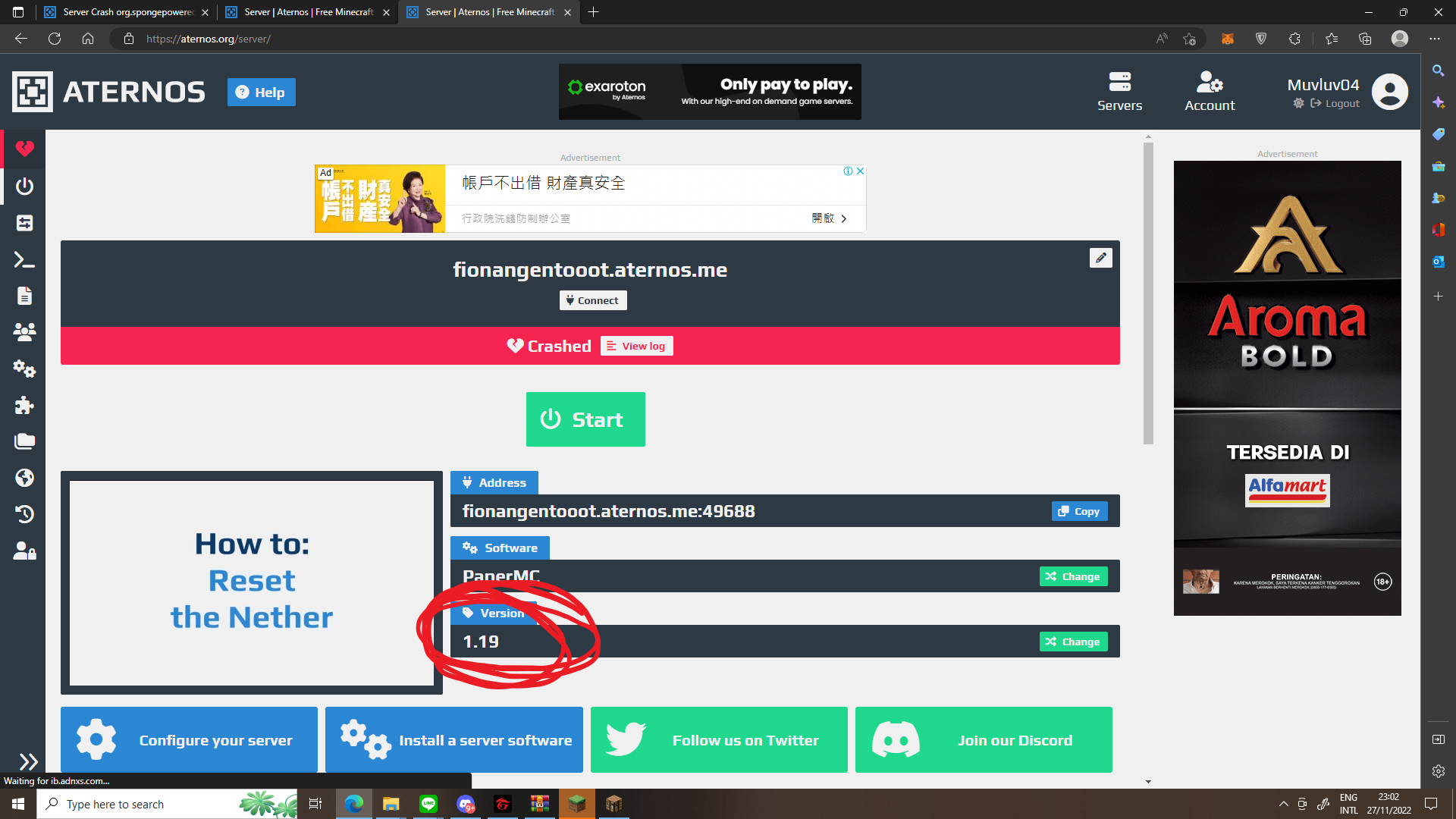Image resolution: width=1456 pixels, height=819 pixels.
Task: Open LINE from the taskbar
Action: point(428,804)
